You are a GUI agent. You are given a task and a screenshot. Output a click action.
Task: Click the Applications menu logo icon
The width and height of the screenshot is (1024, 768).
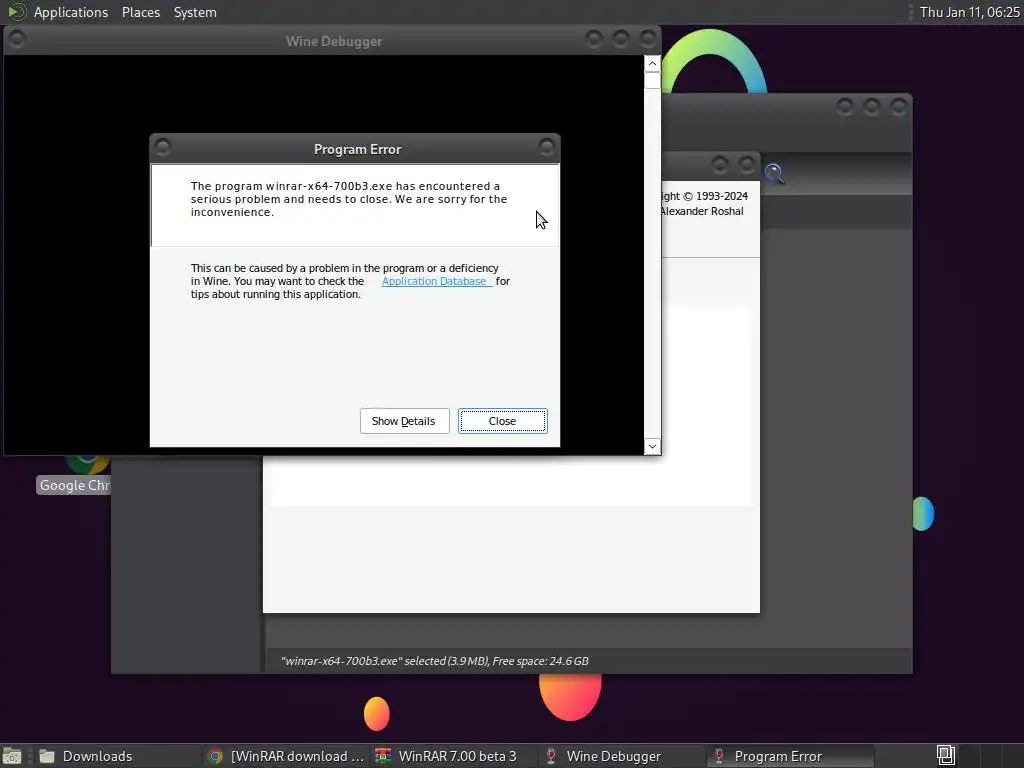tap(16, 12)
